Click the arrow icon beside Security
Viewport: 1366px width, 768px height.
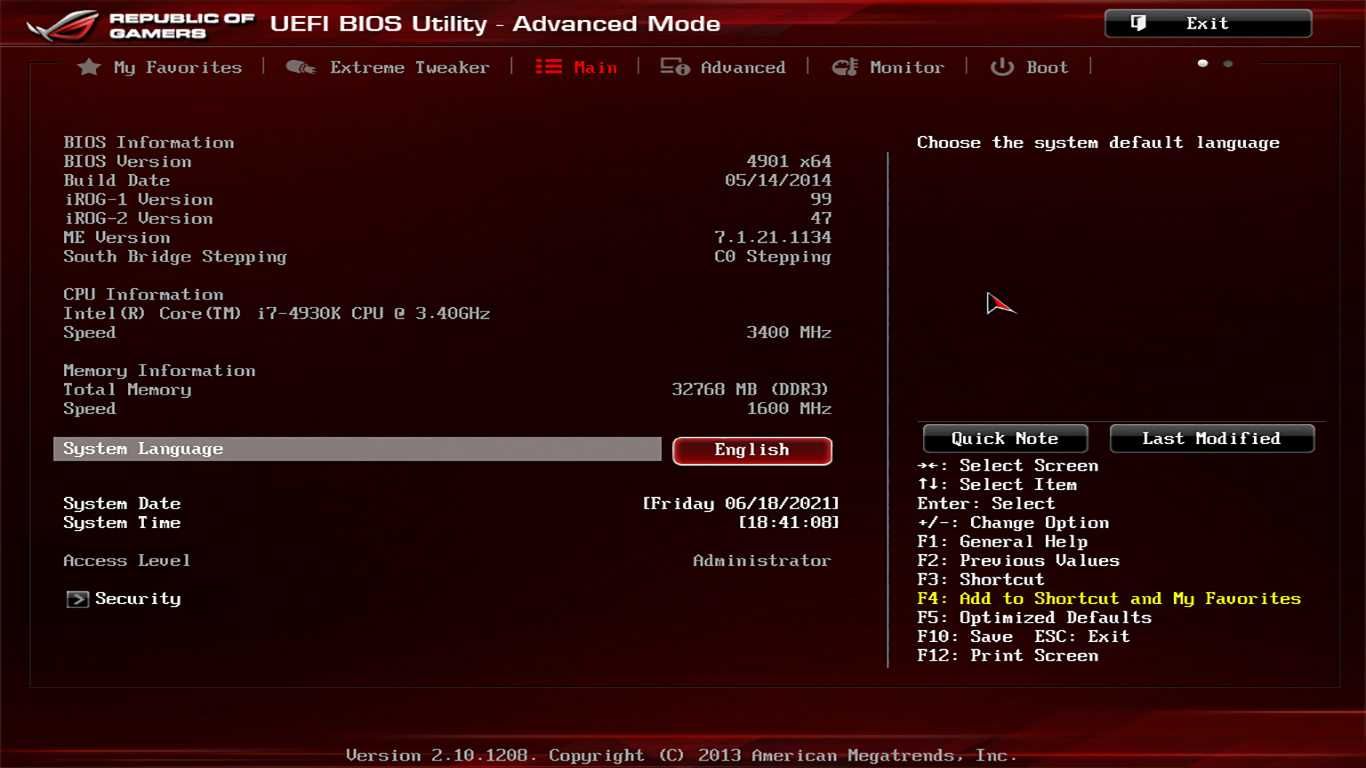coord(77,599)
